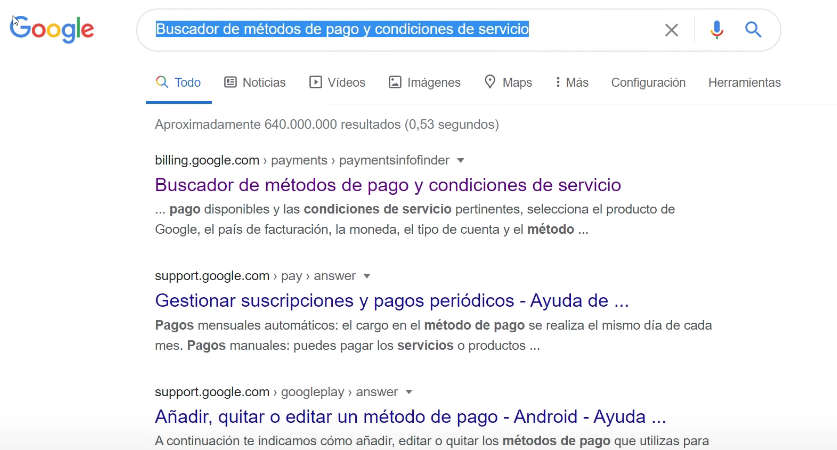Click the support.google.com › googleplay › answer URL
The width and height of the screenshot is (837, 450).
(x=277, y=392)
